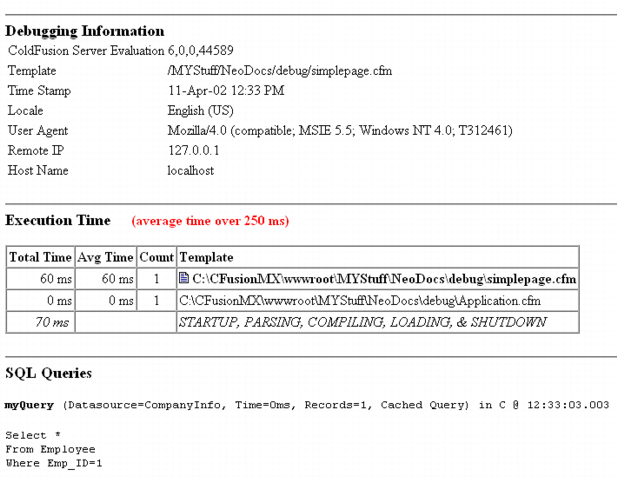Screen dimensions: 625x484
Task: Click the page icon beside simplepage.cfm path
Action: (x=184, y=279)
